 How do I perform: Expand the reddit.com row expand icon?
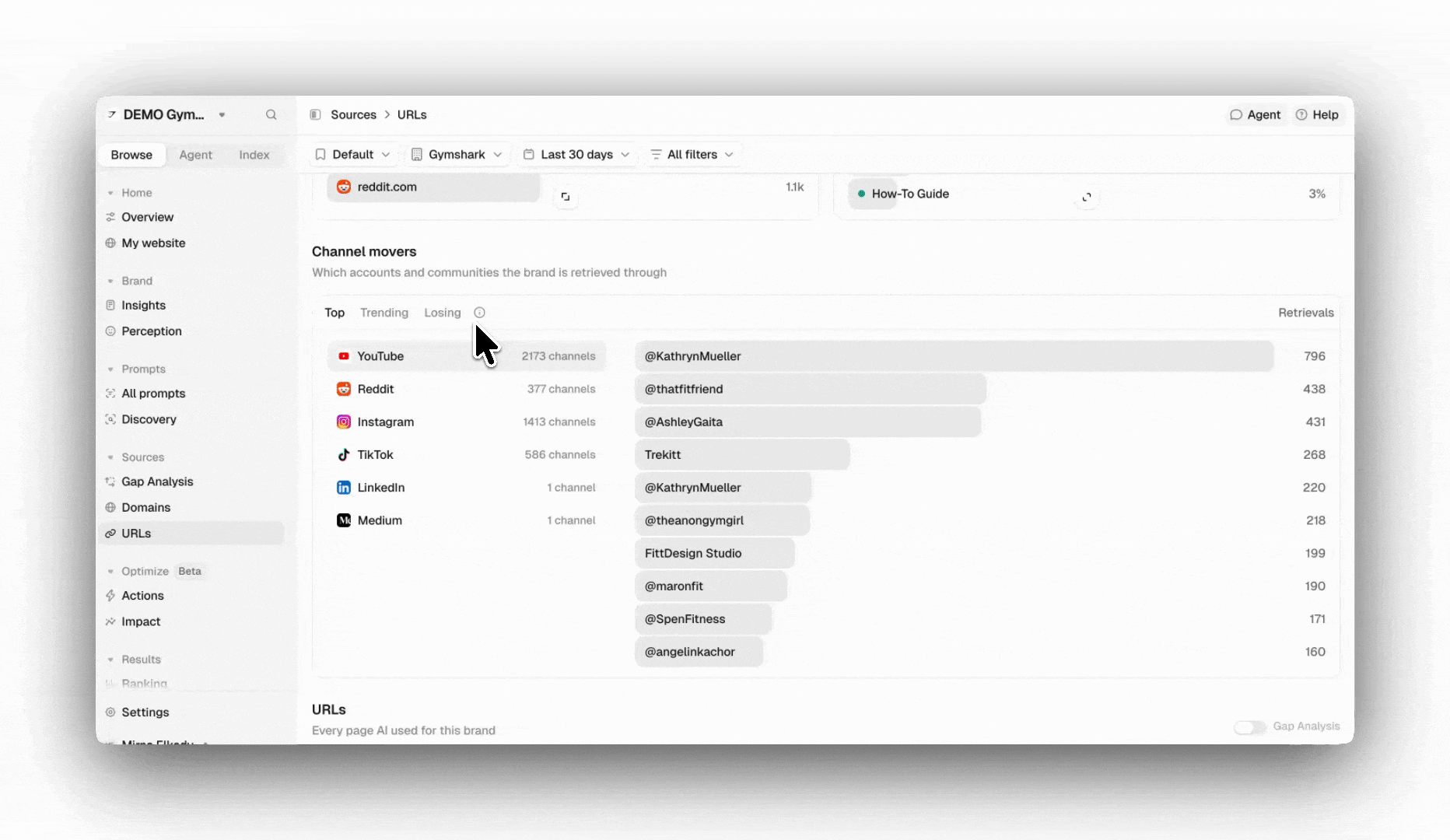(566, 197)
